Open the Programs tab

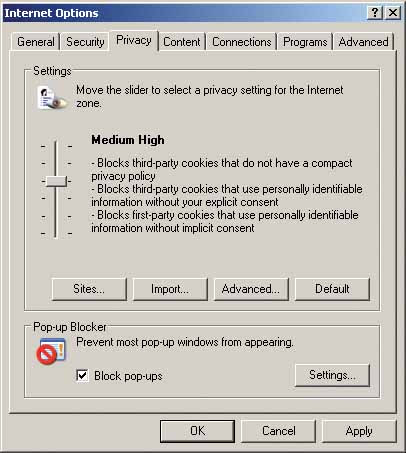[305, 42]
